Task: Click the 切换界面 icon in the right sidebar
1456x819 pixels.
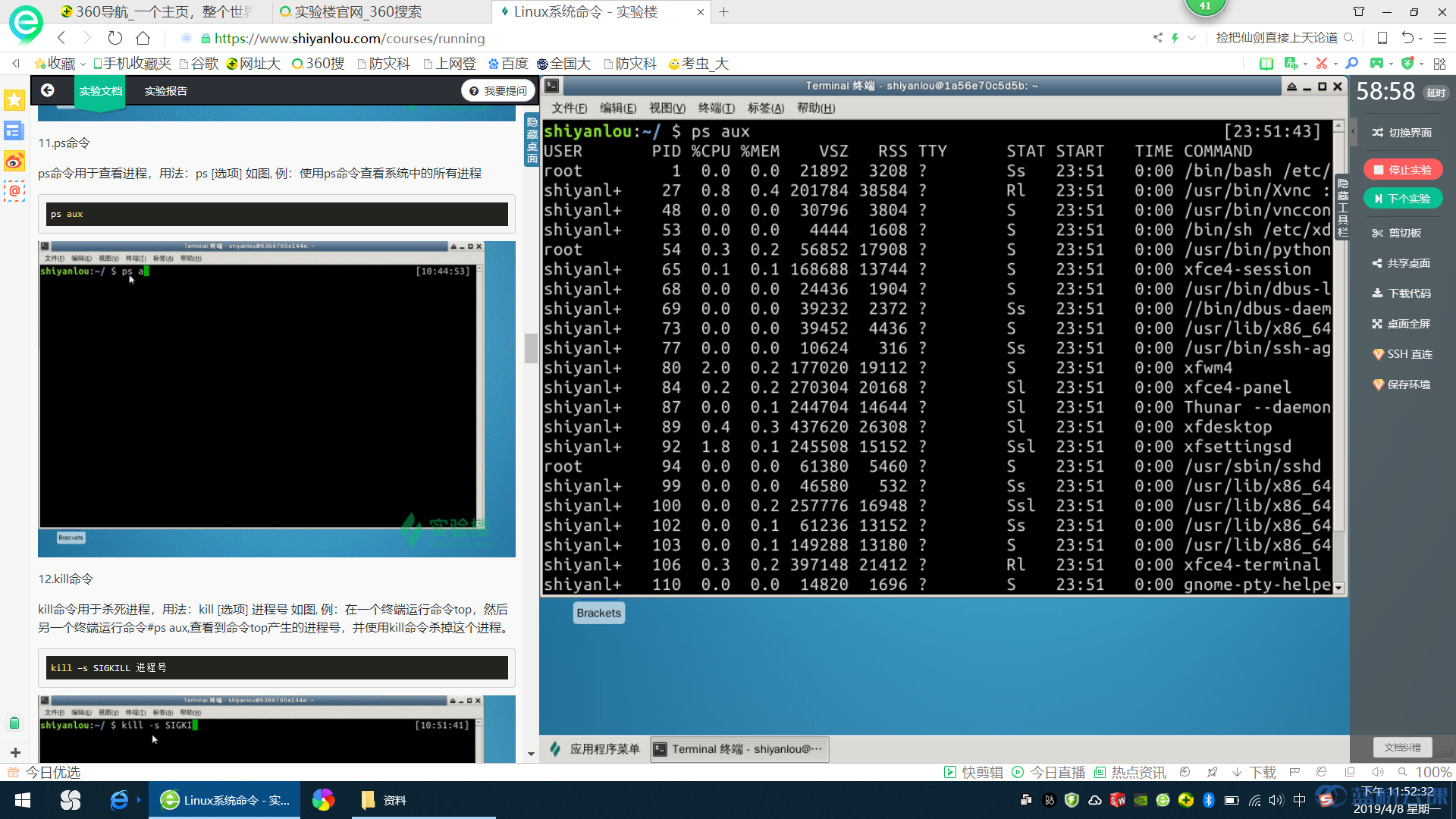Action: click(x=1403, y=131)
